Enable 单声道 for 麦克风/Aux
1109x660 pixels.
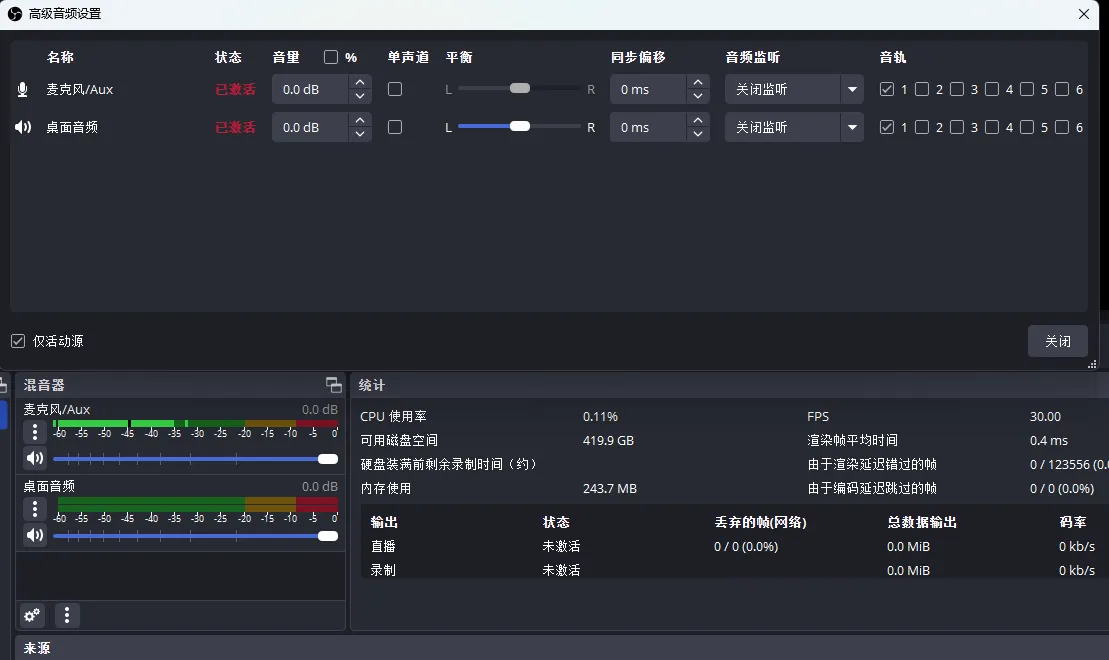[395, 89]
